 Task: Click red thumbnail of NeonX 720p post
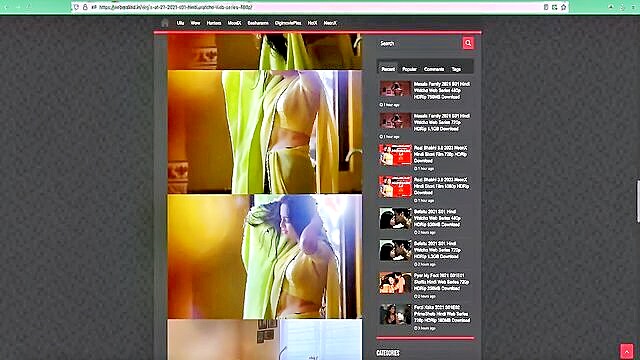[x=396, y=155]
